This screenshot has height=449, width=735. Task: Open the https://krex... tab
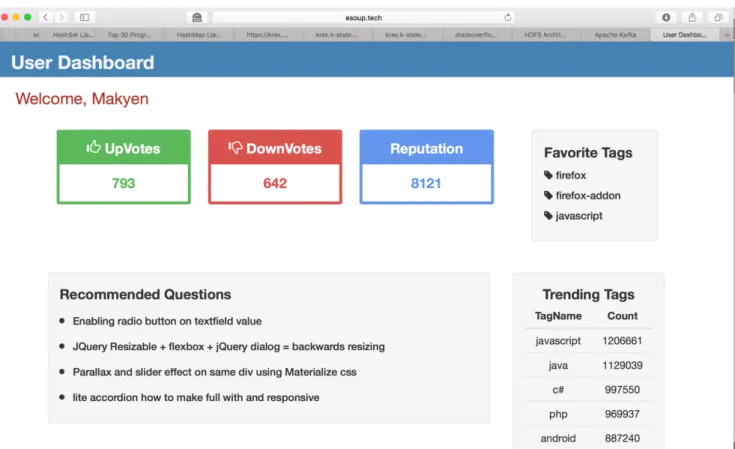[267, 35]
